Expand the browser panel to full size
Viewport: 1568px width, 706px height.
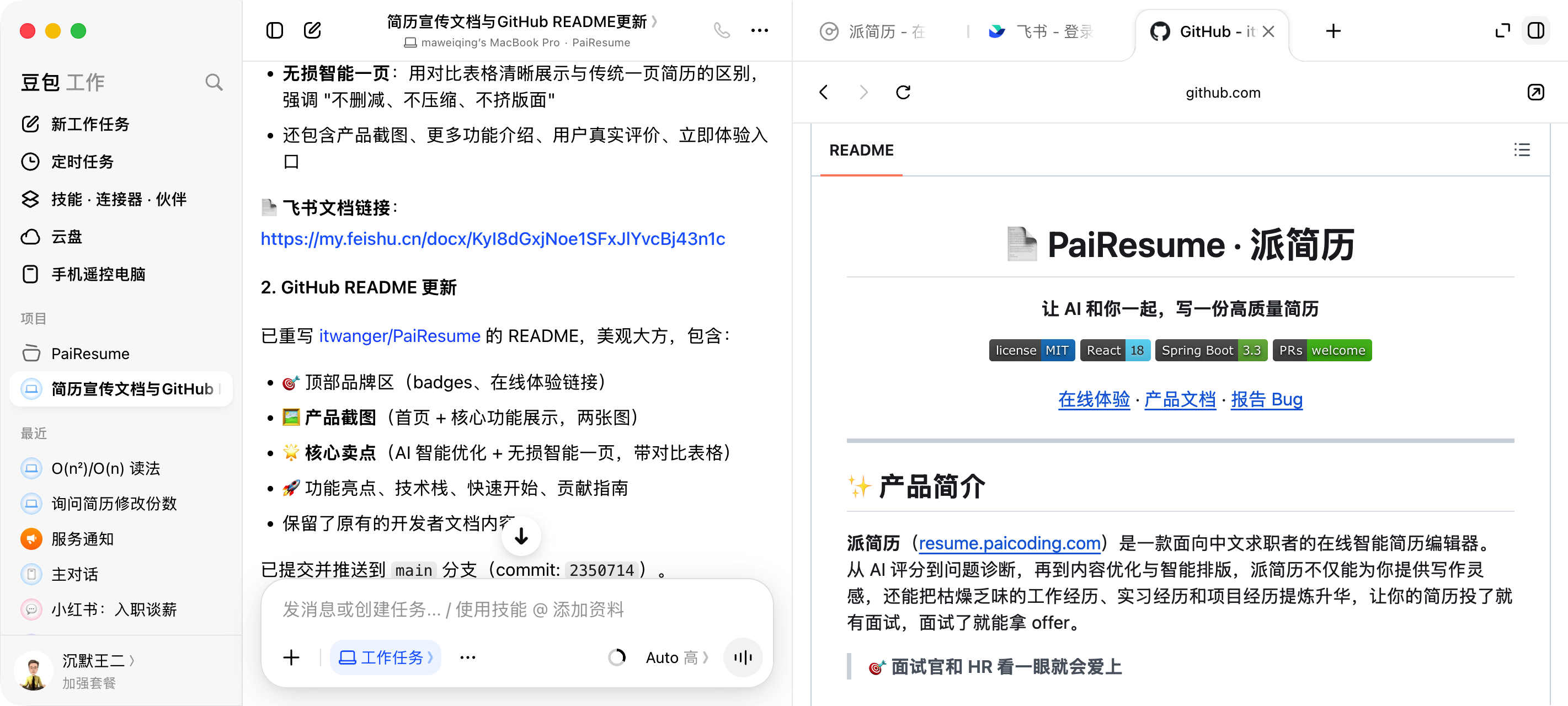pos(1502,30)
